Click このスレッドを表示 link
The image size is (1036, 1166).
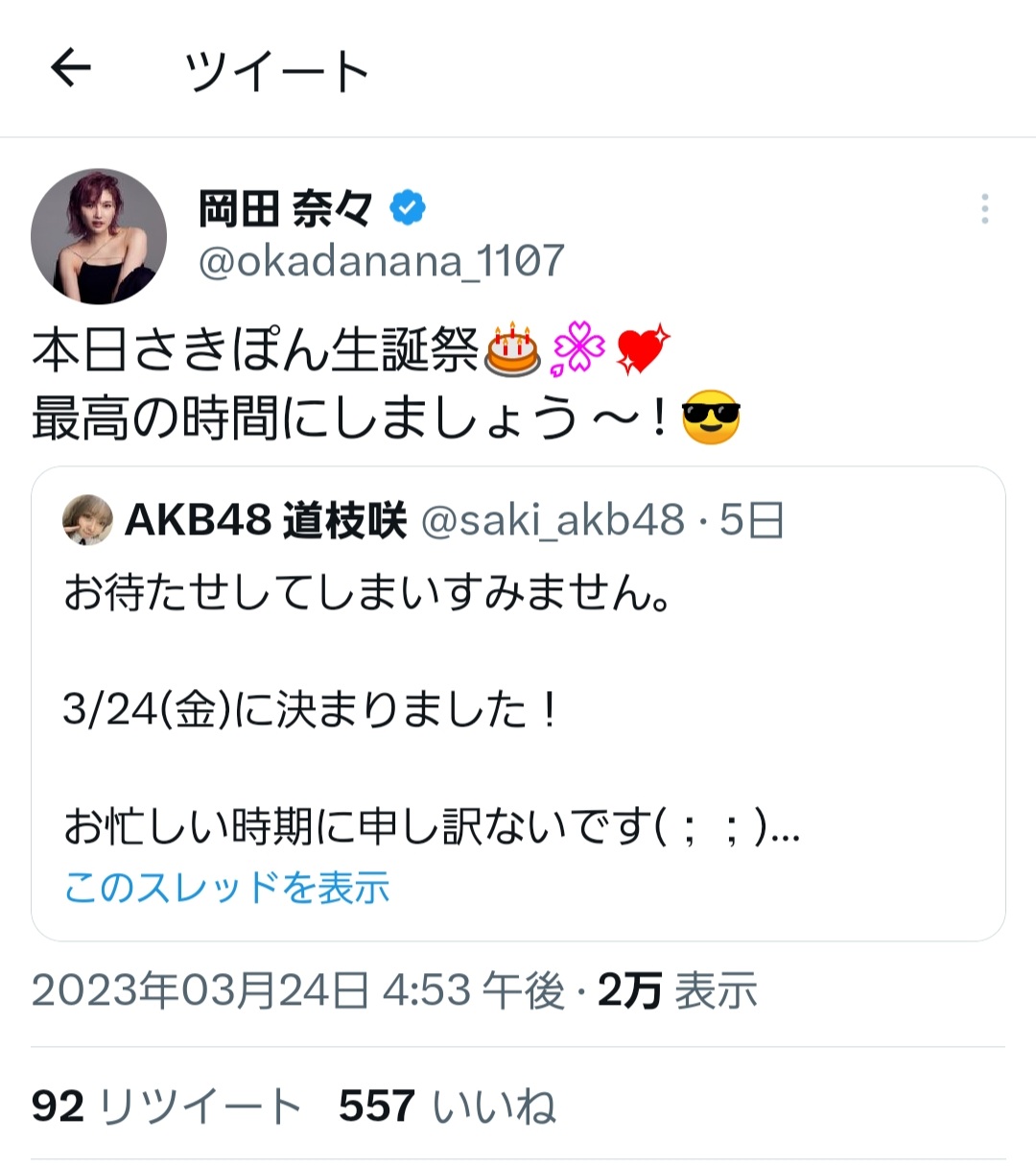(227, 888)
